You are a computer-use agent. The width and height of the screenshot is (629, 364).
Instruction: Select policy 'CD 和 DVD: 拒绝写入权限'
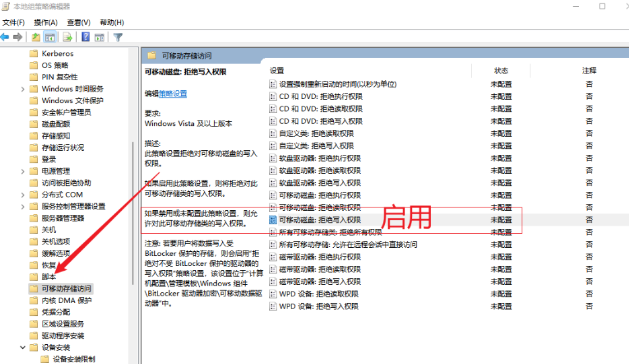tap(321, 121)
